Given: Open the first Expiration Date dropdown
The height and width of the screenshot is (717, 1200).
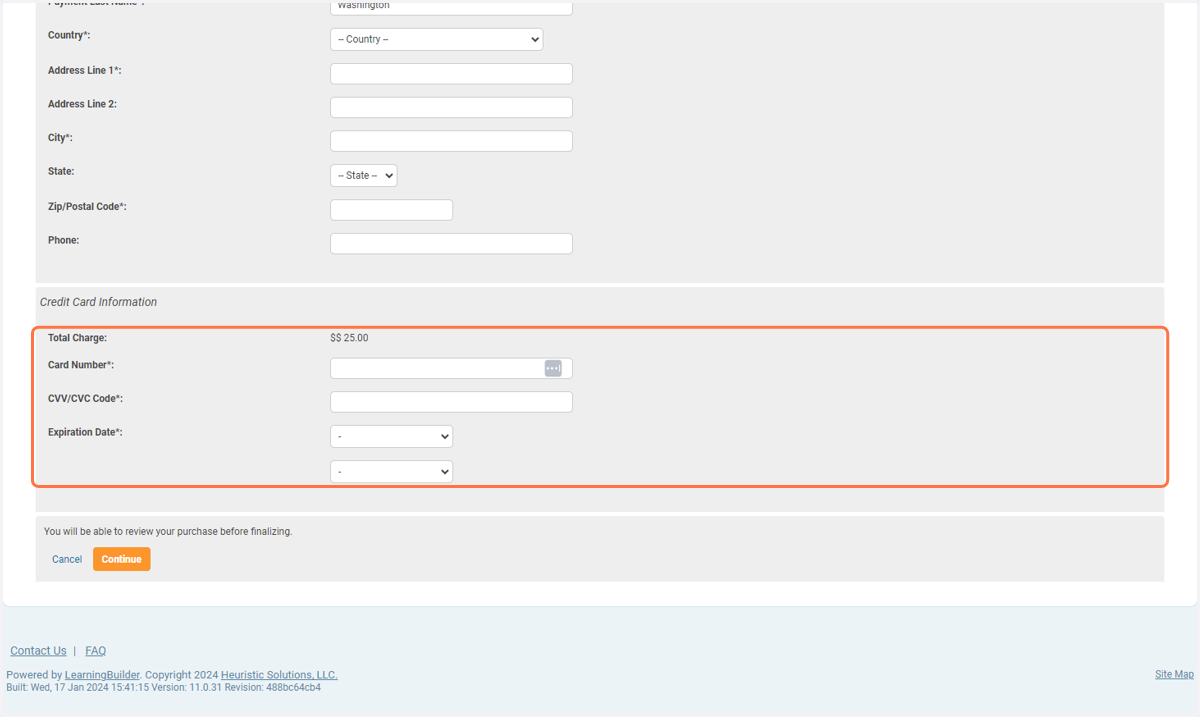Looking at the screenshot, I should tap(391, 436).
